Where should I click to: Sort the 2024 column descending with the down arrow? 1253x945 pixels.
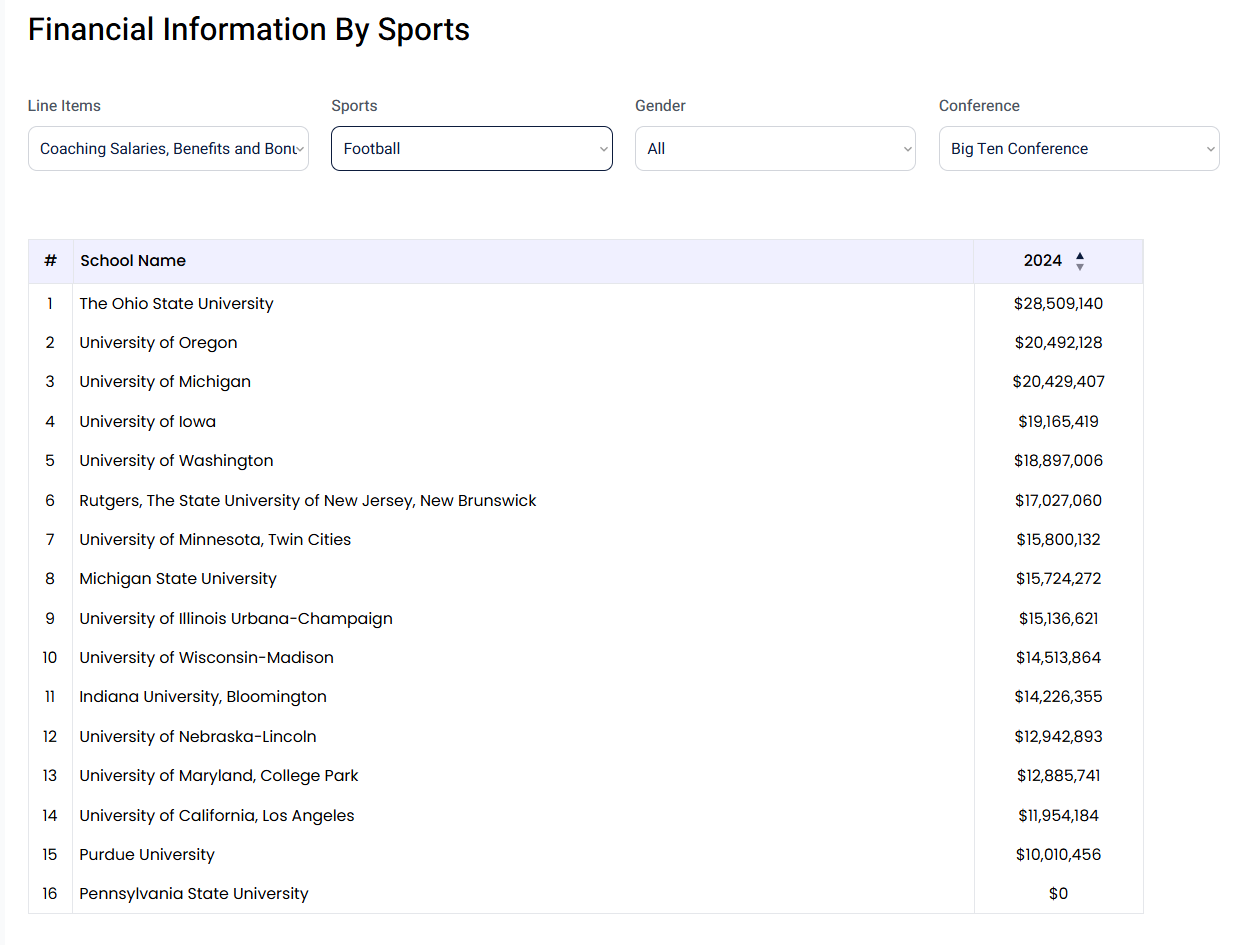tap(1080, 266)
